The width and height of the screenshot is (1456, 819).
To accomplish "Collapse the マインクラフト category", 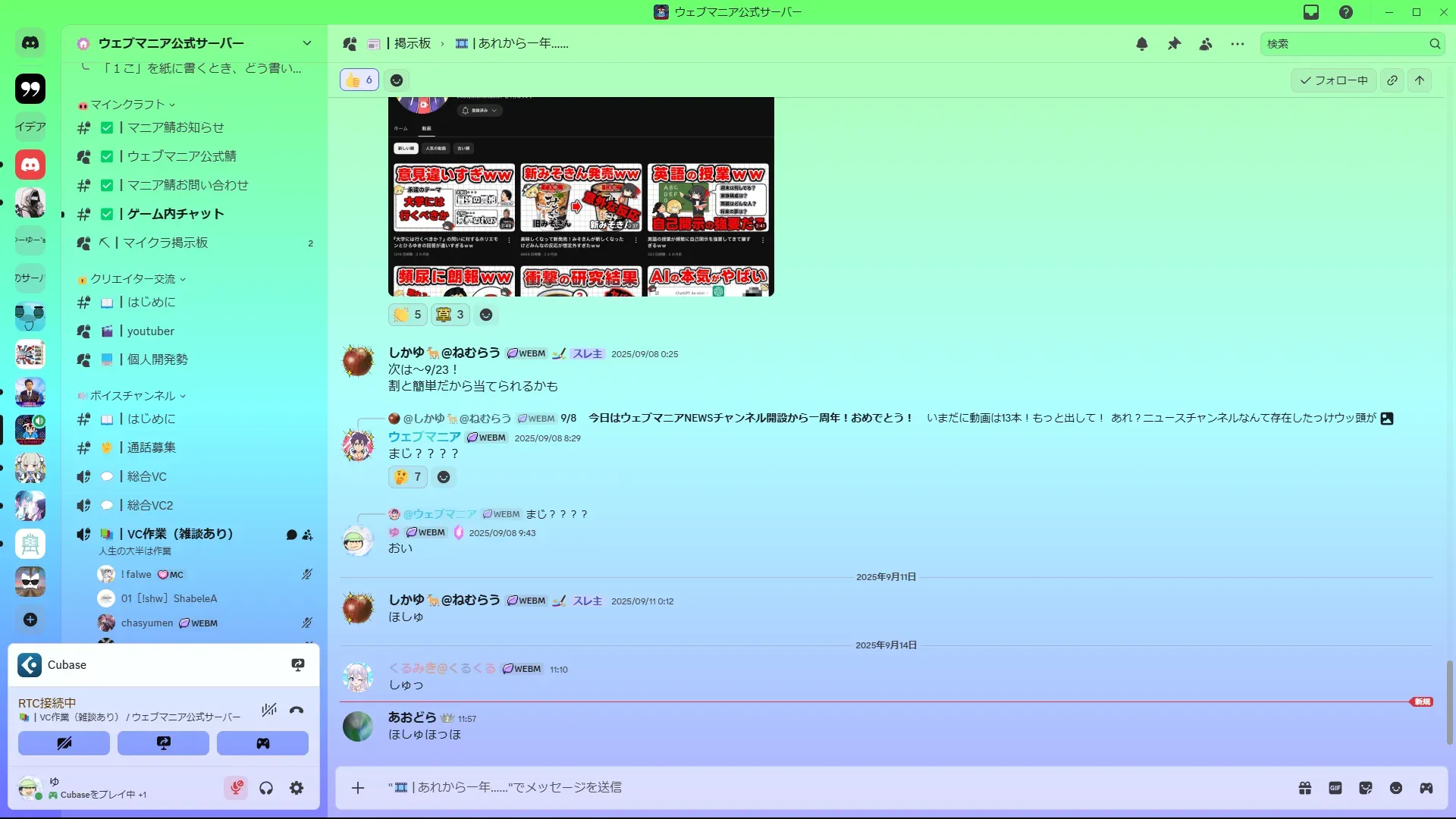I will (127, 105).
